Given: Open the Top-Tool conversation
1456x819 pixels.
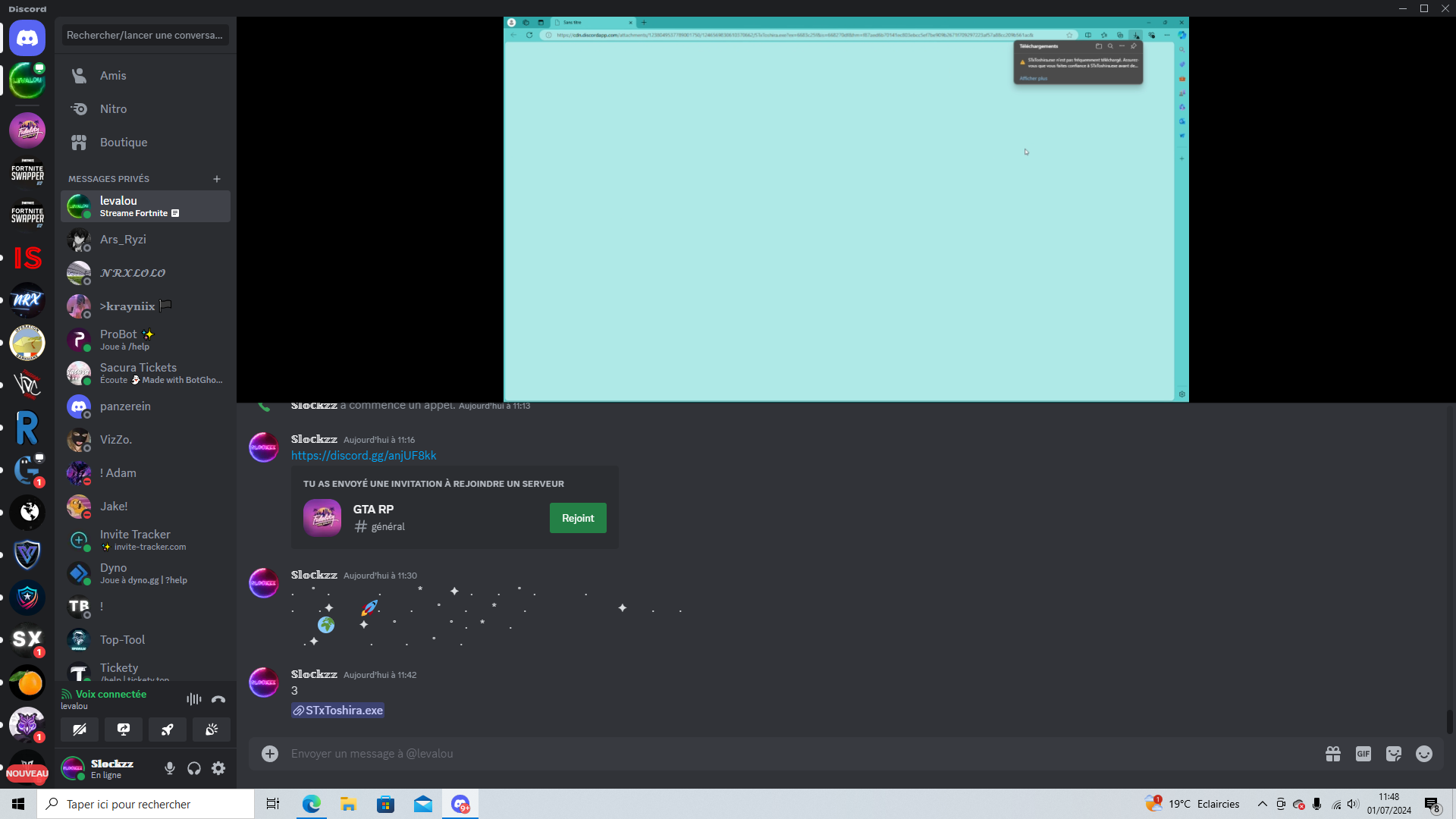Looking at the screenshot, I should point(146,640).
